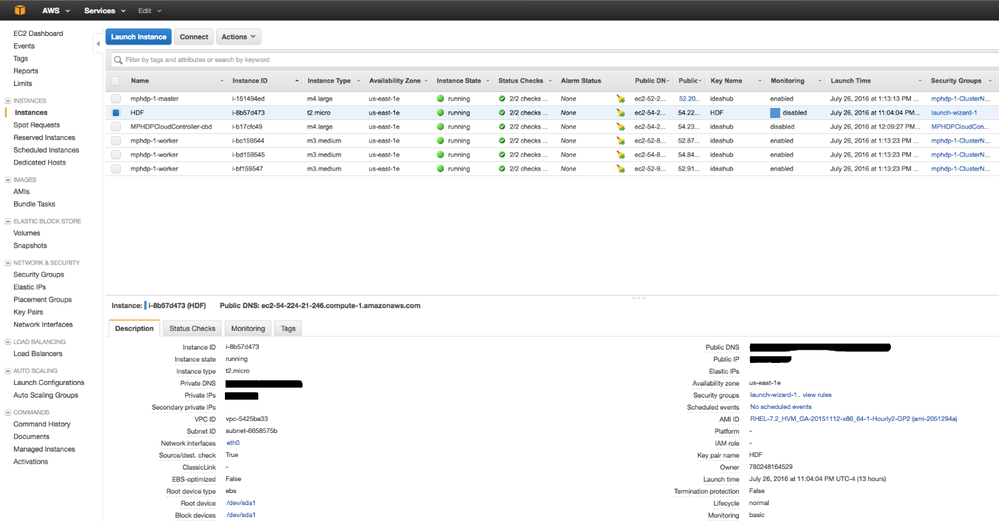Click green running status icon for HDF
Screen dimensions: 999x521
pyautogui.click(x=441, y=113)
